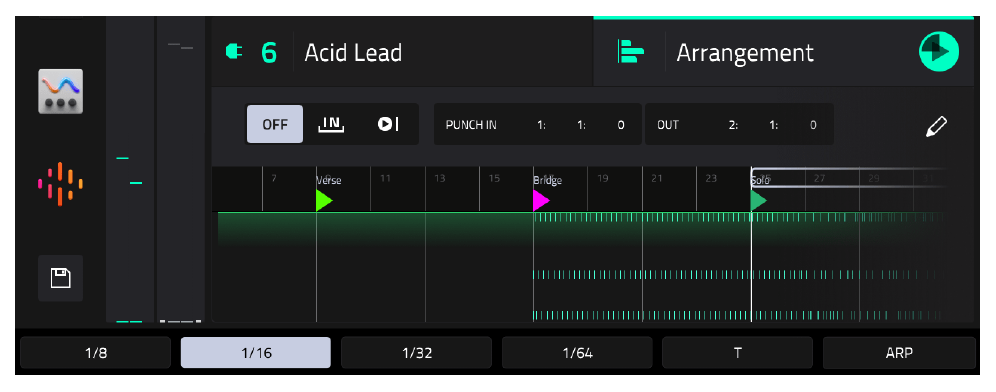Edit the PUNCH IN tick value

click(x=621, y=125)
